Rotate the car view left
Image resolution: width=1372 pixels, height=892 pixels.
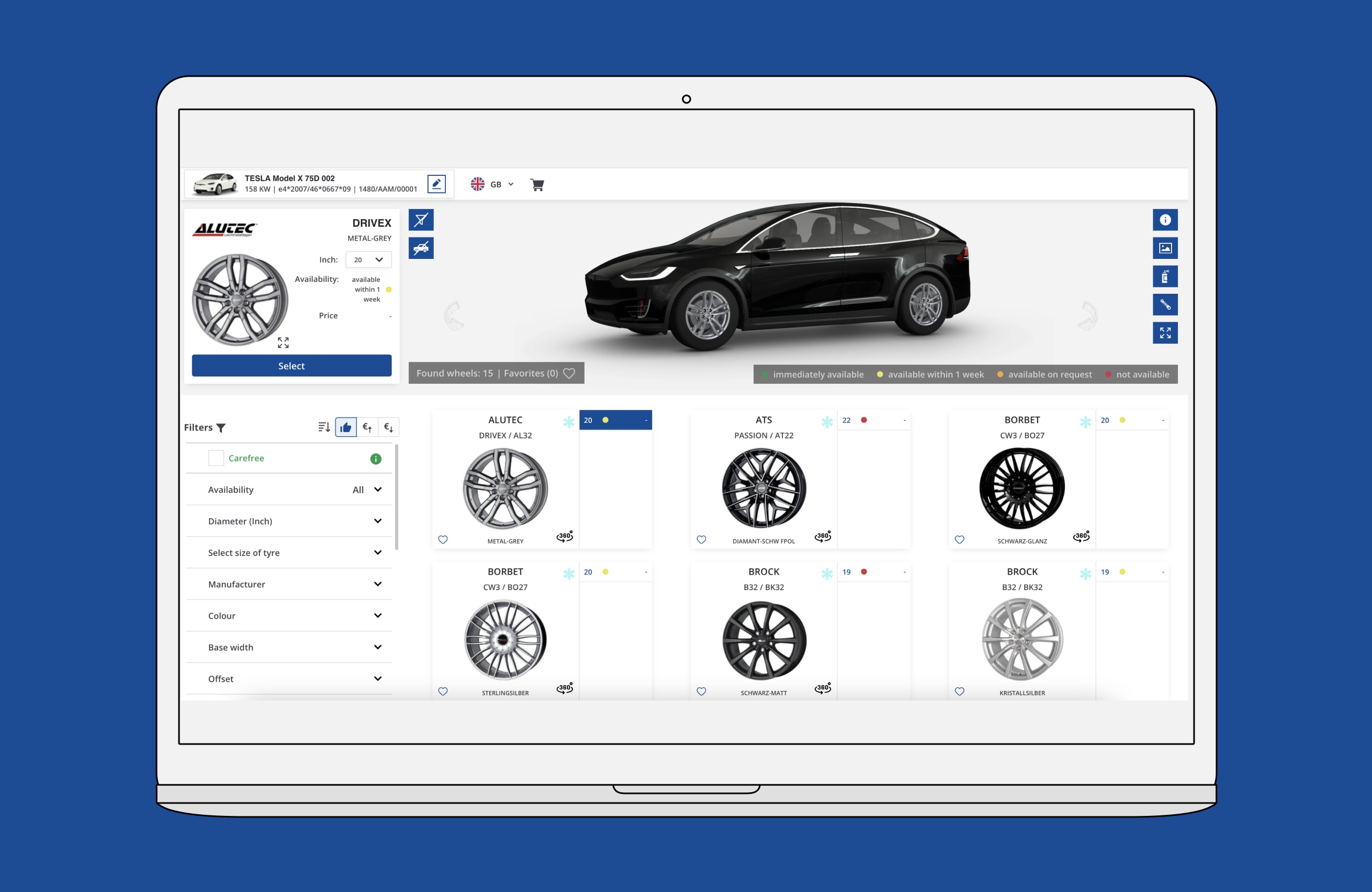(x=454, y=315)
